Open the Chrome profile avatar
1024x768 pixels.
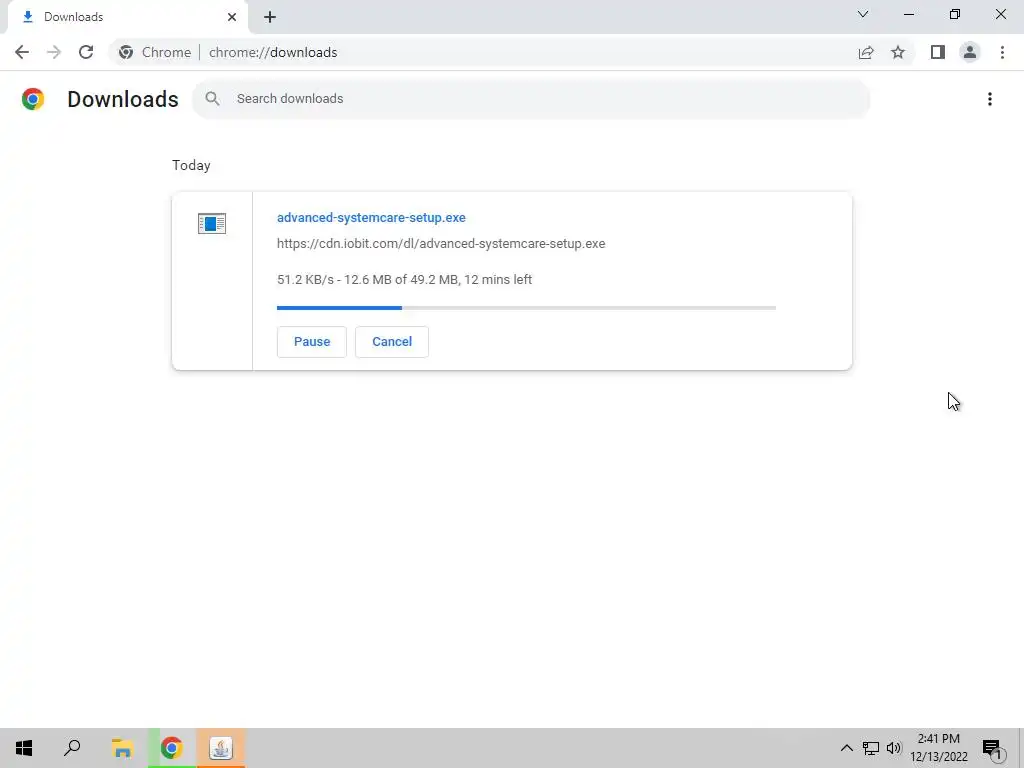(x=970, y=52)
